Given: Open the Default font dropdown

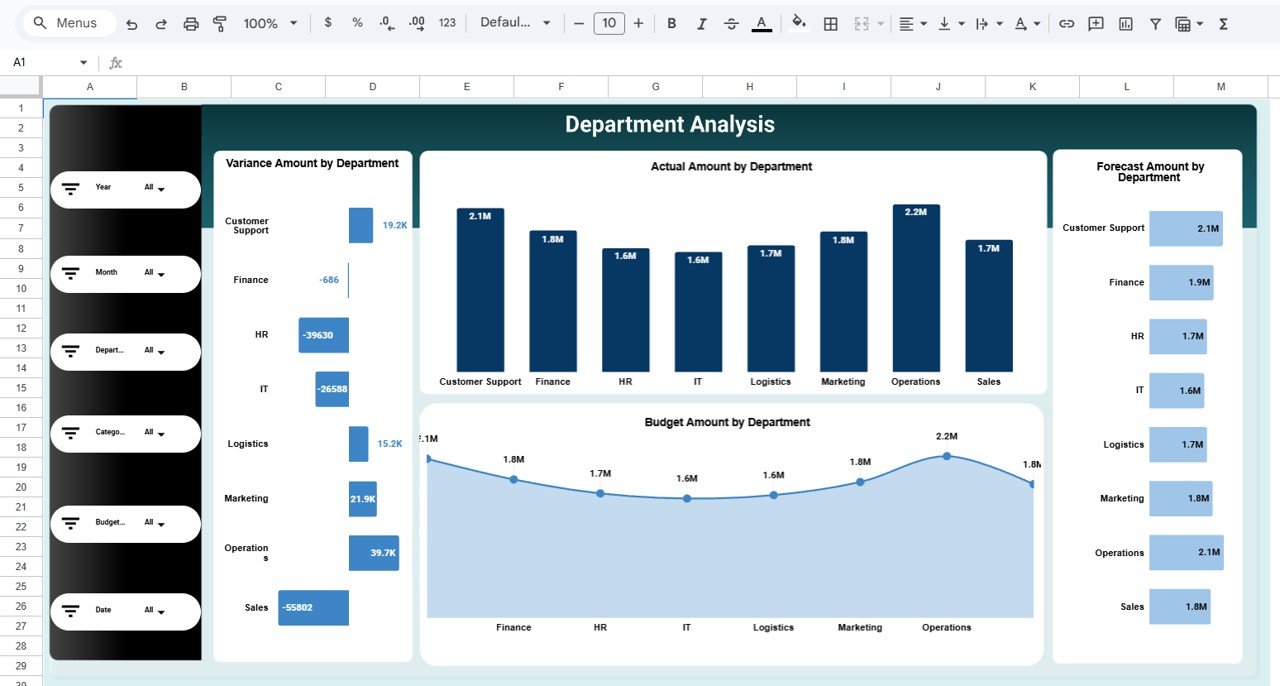Looking at the screenshot, I should tap(511, 22).
